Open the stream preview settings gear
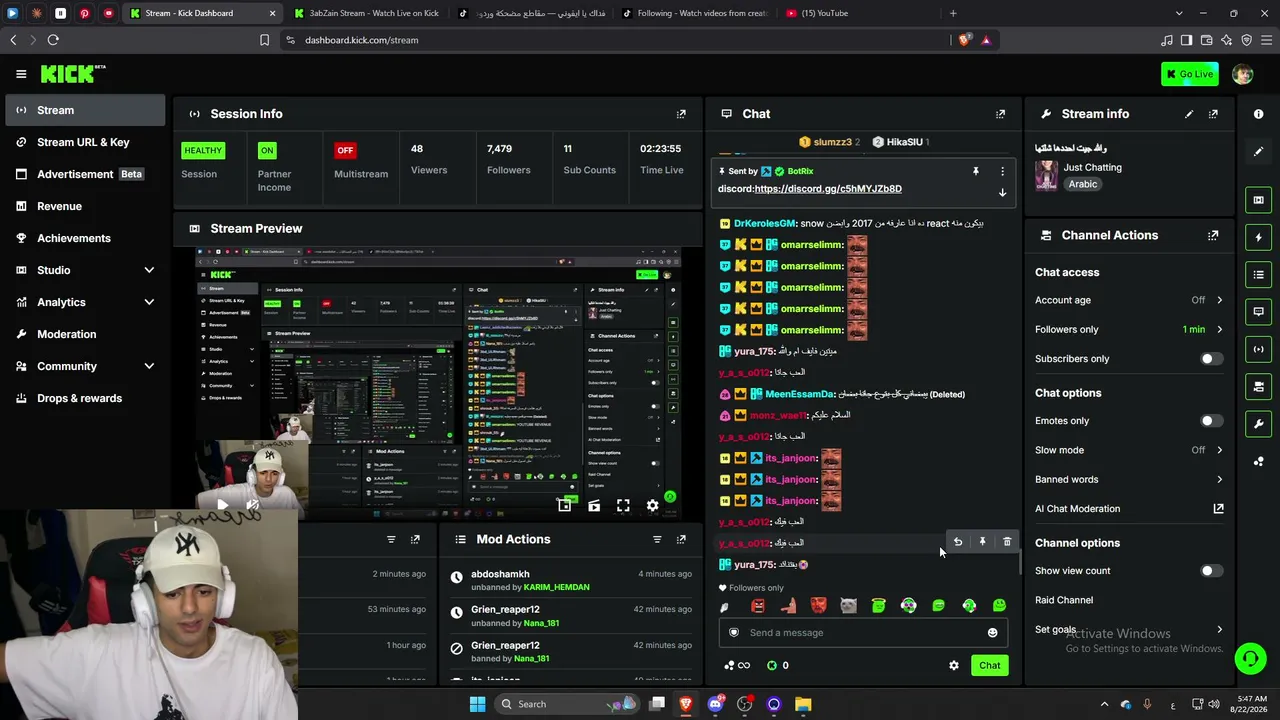 652,506
